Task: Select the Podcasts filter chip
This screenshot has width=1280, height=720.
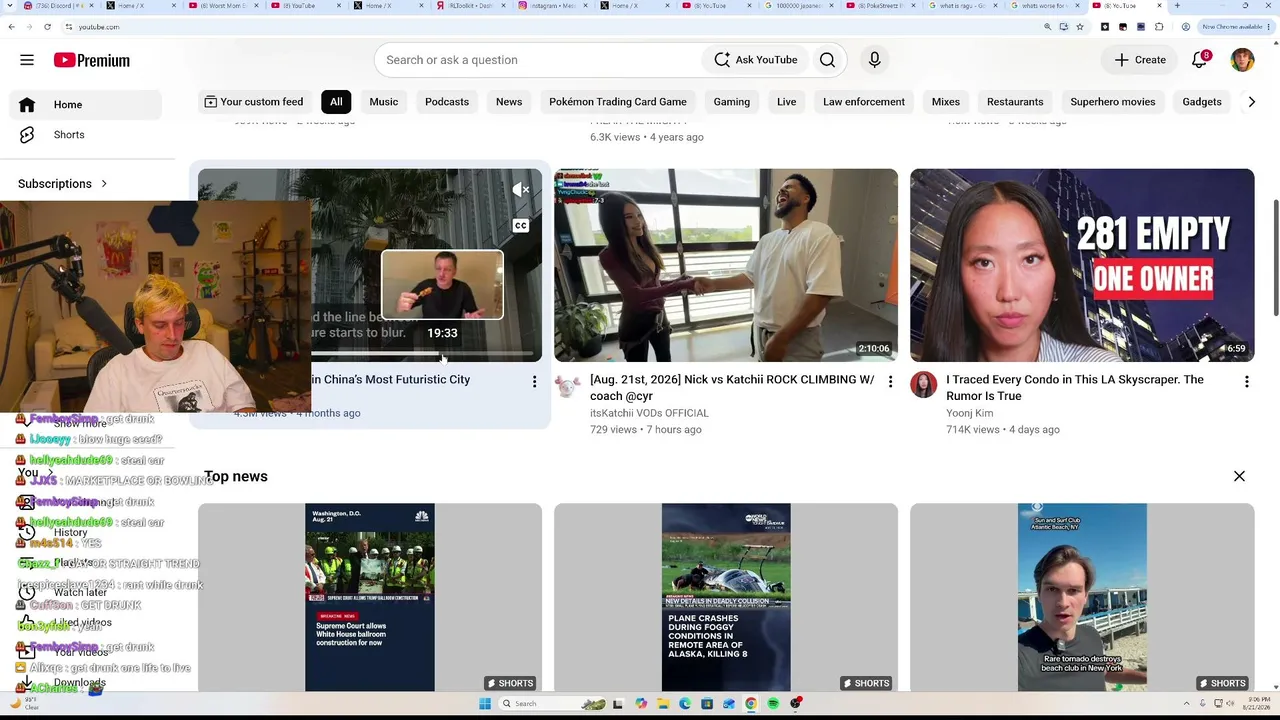Action: pyautogui.click(x=447, y=102)
